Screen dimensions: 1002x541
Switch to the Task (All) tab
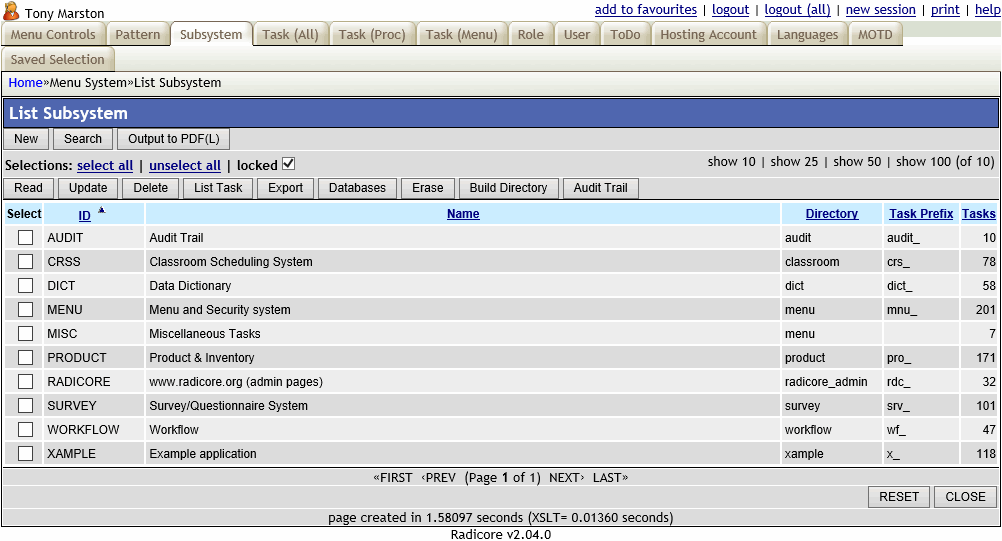tap(290, 34)
